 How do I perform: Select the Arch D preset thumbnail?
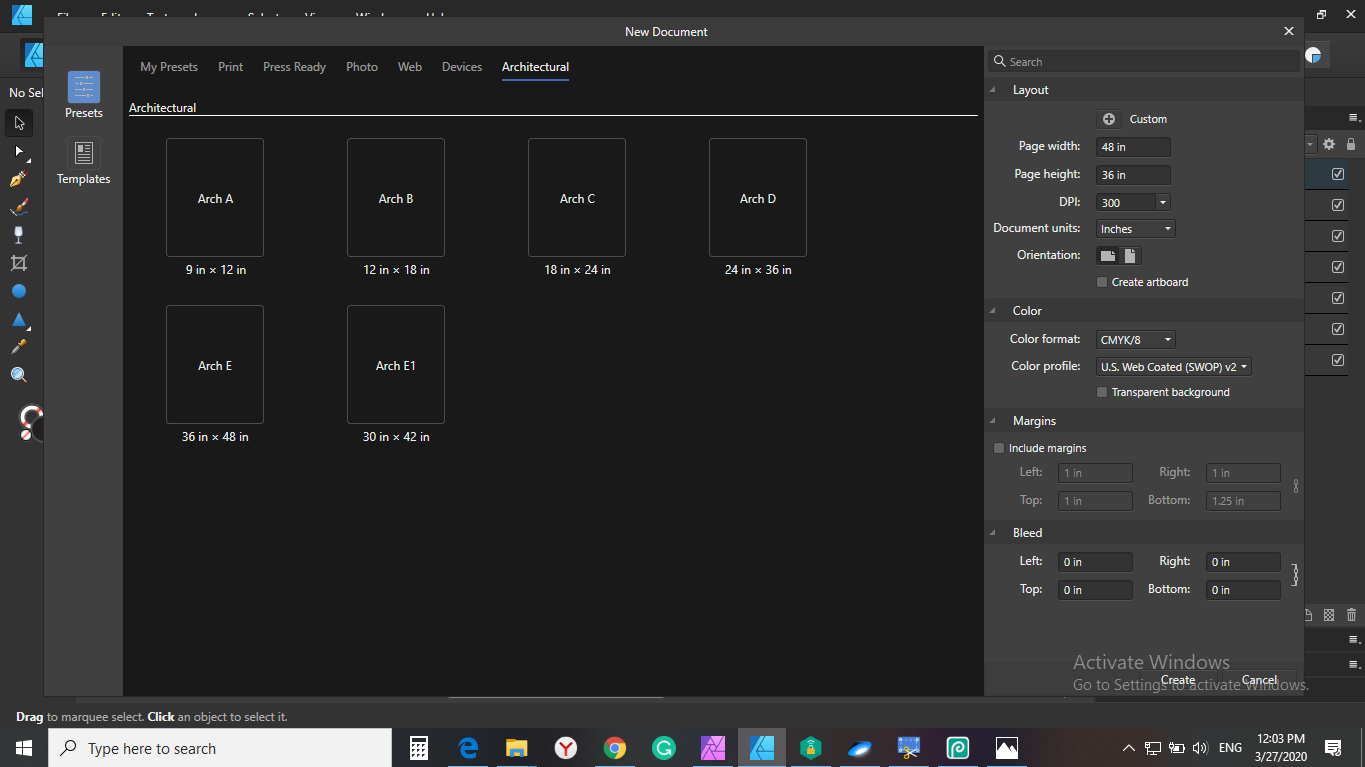758,198
